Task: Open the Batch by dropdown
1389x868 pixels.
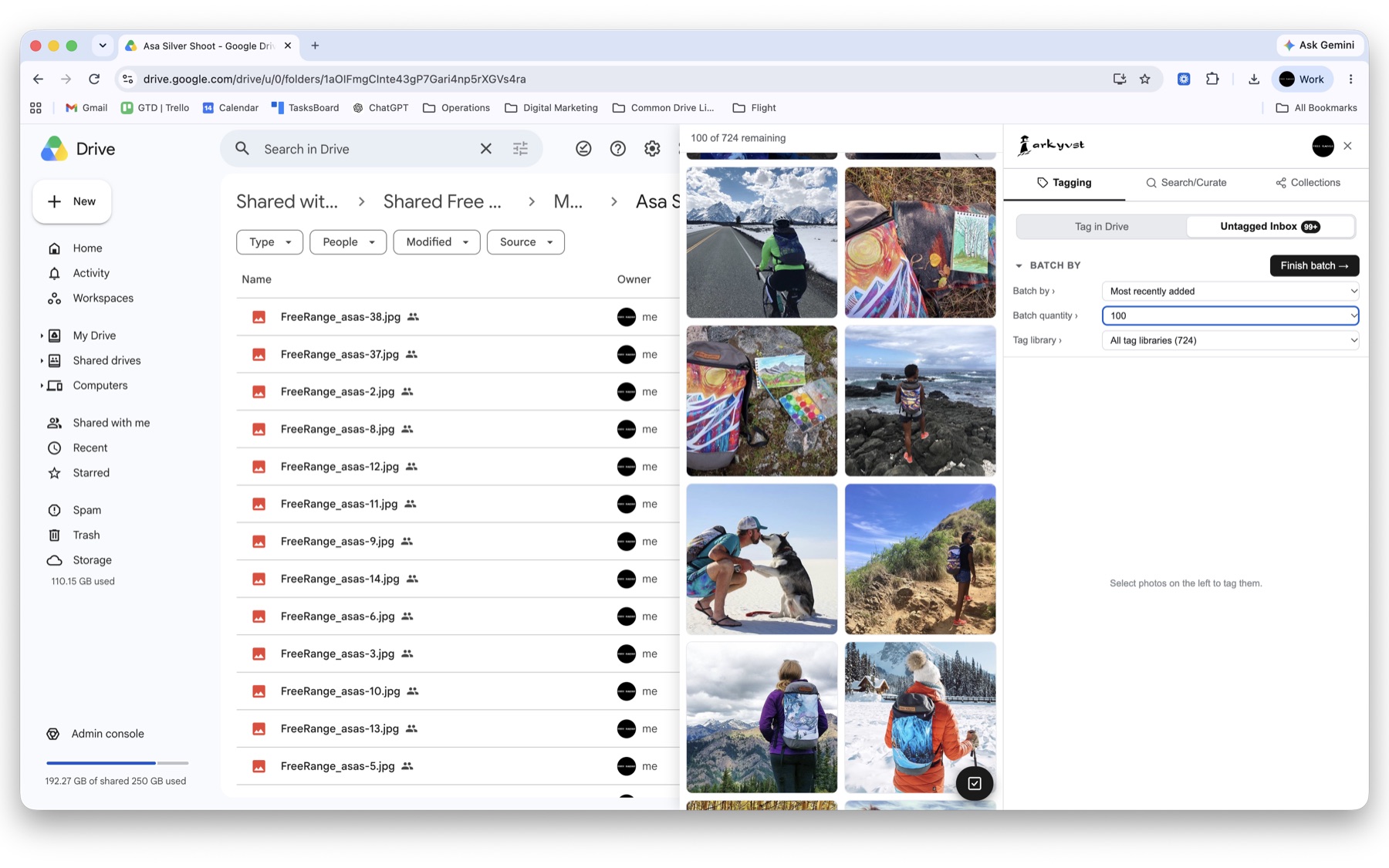Action: pyautogui.click(x=1230, y=291)
